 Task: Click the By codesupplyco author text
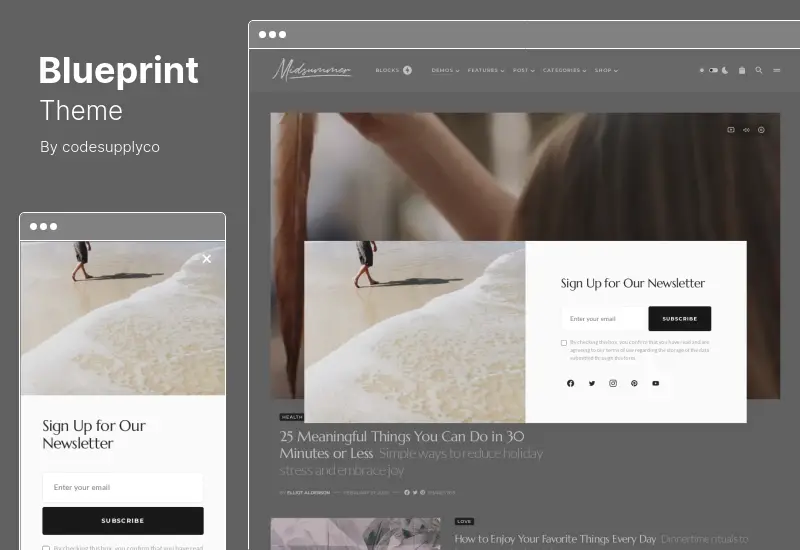(x=100, y=147)
